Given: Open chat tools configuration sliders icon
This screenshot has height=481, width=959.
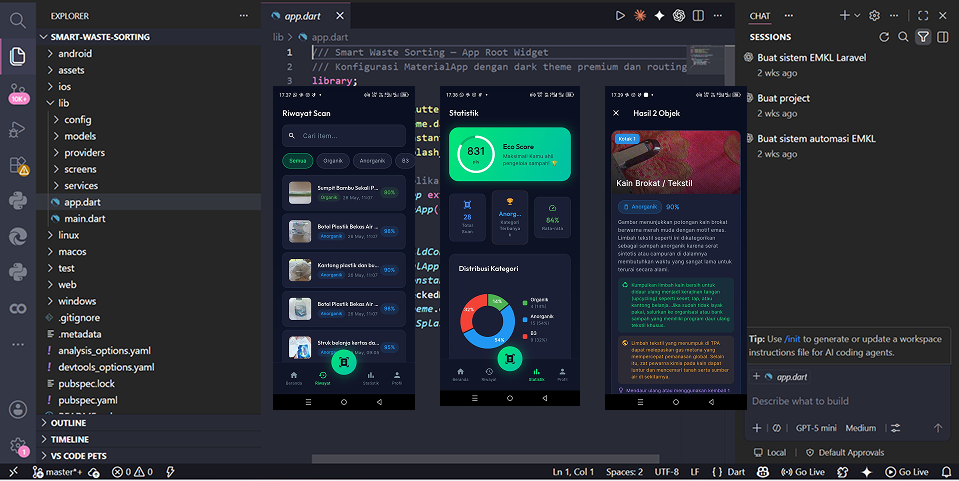Looking at the screenshot, I should pos(896,428).
